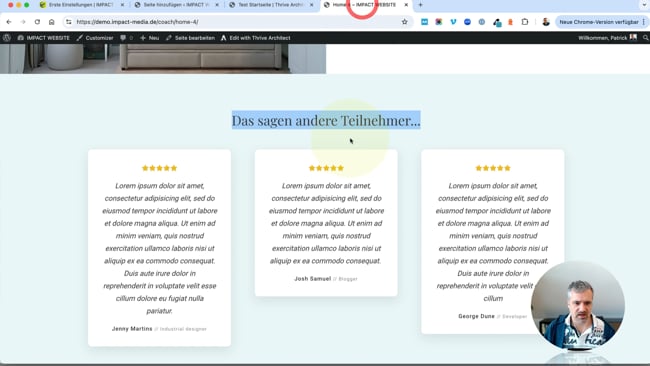
Task: Click Josh Samuel testimonial star rating
Action: [x=326, y=168]
